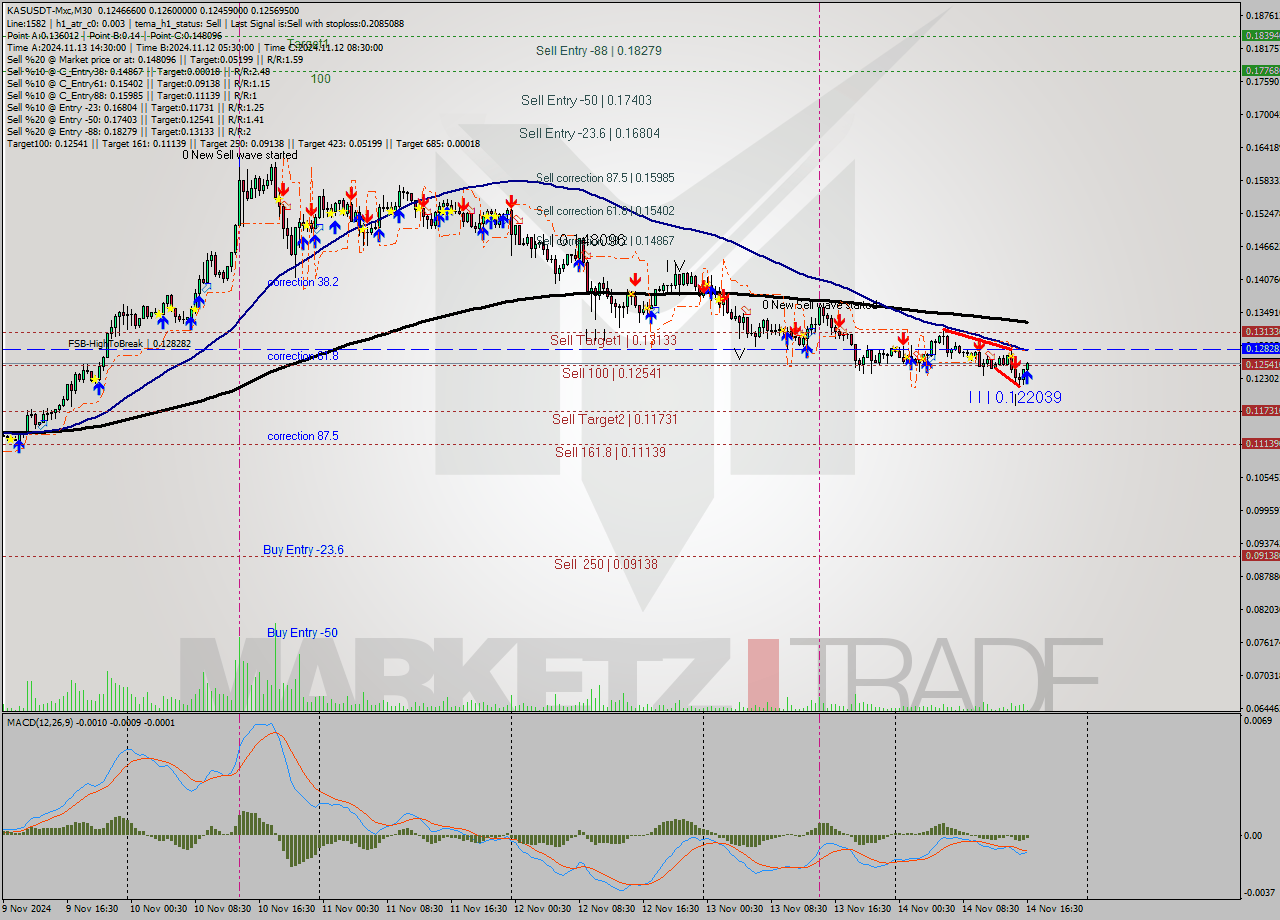Select the 'Sell %10 @ C_Entry88: 0.15985' line
Image resolution: width=1280 pixels, height=920 pixels.
point(133,95)
